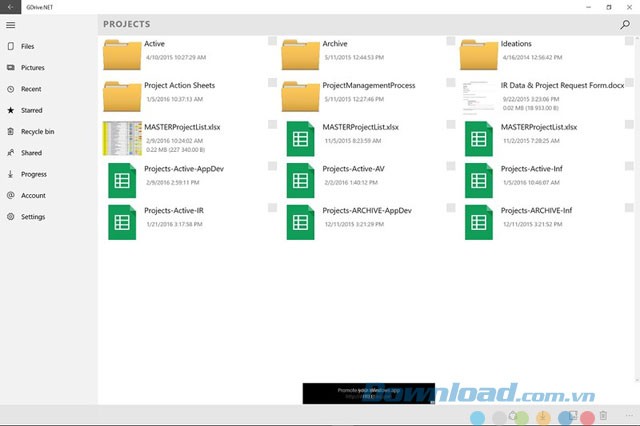
Task: Open Pictures in the sidebar
Action: tap(49, 67)
